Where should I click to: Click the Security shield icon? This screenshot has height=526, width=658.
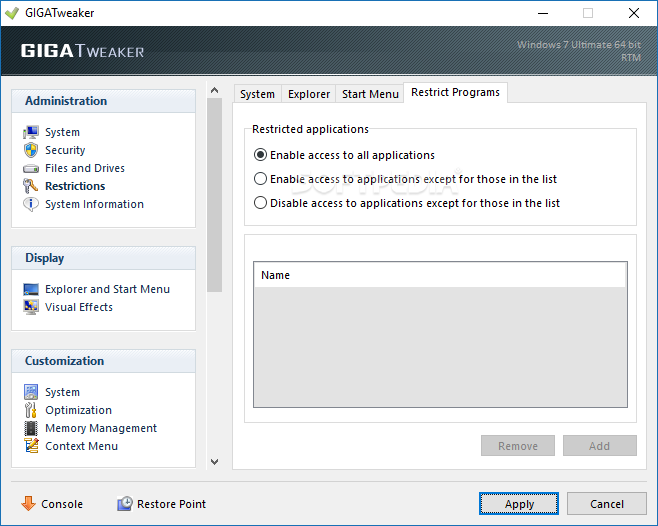coord(31,150)
